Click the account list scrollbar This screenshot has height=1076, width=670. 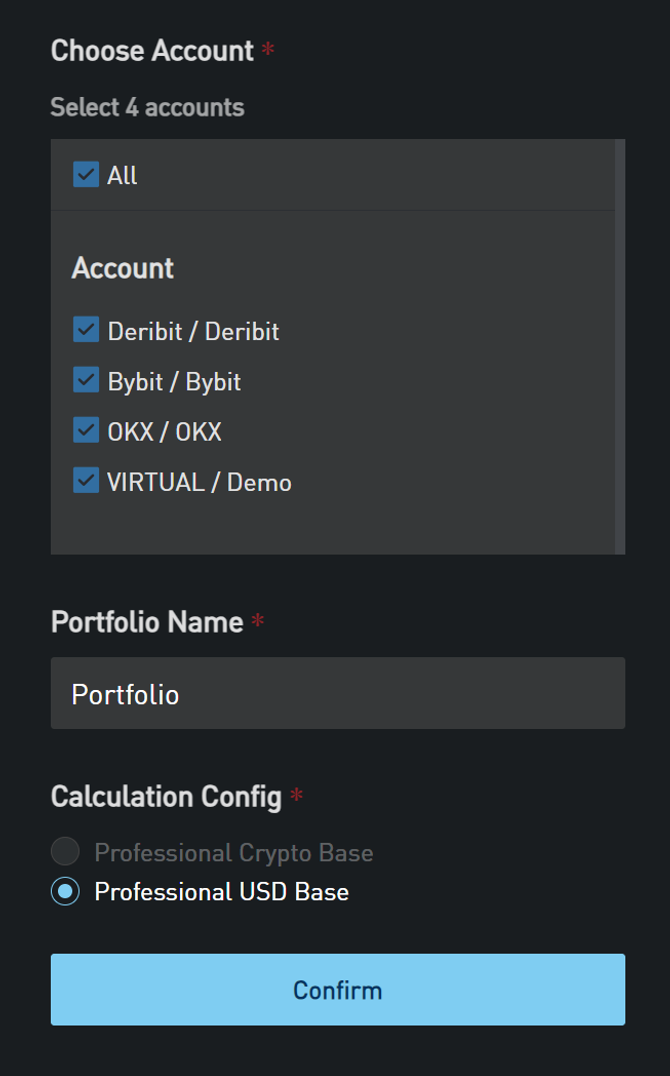tap(620, 346)
